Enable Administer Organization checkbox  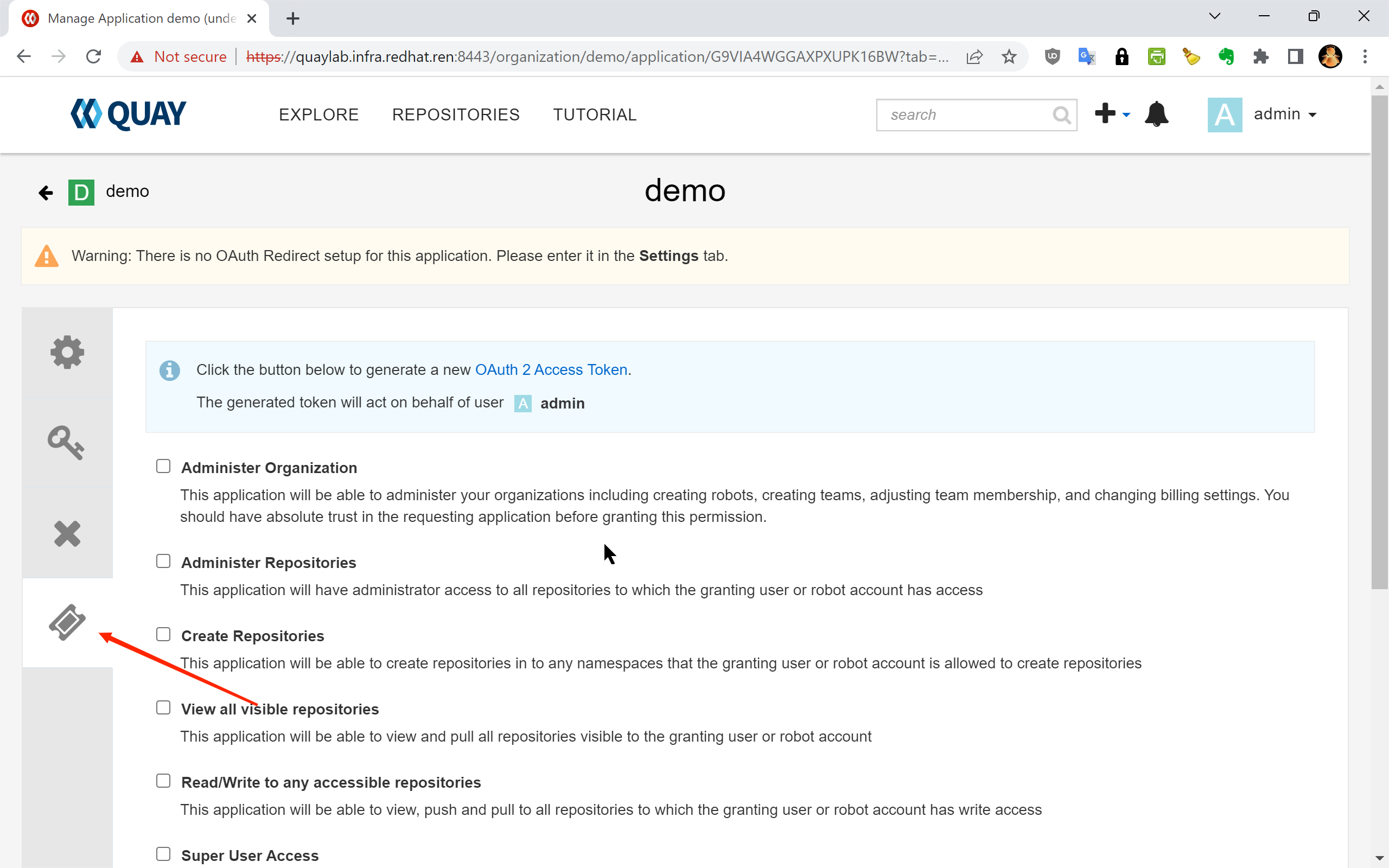click(x=163, y=466)
